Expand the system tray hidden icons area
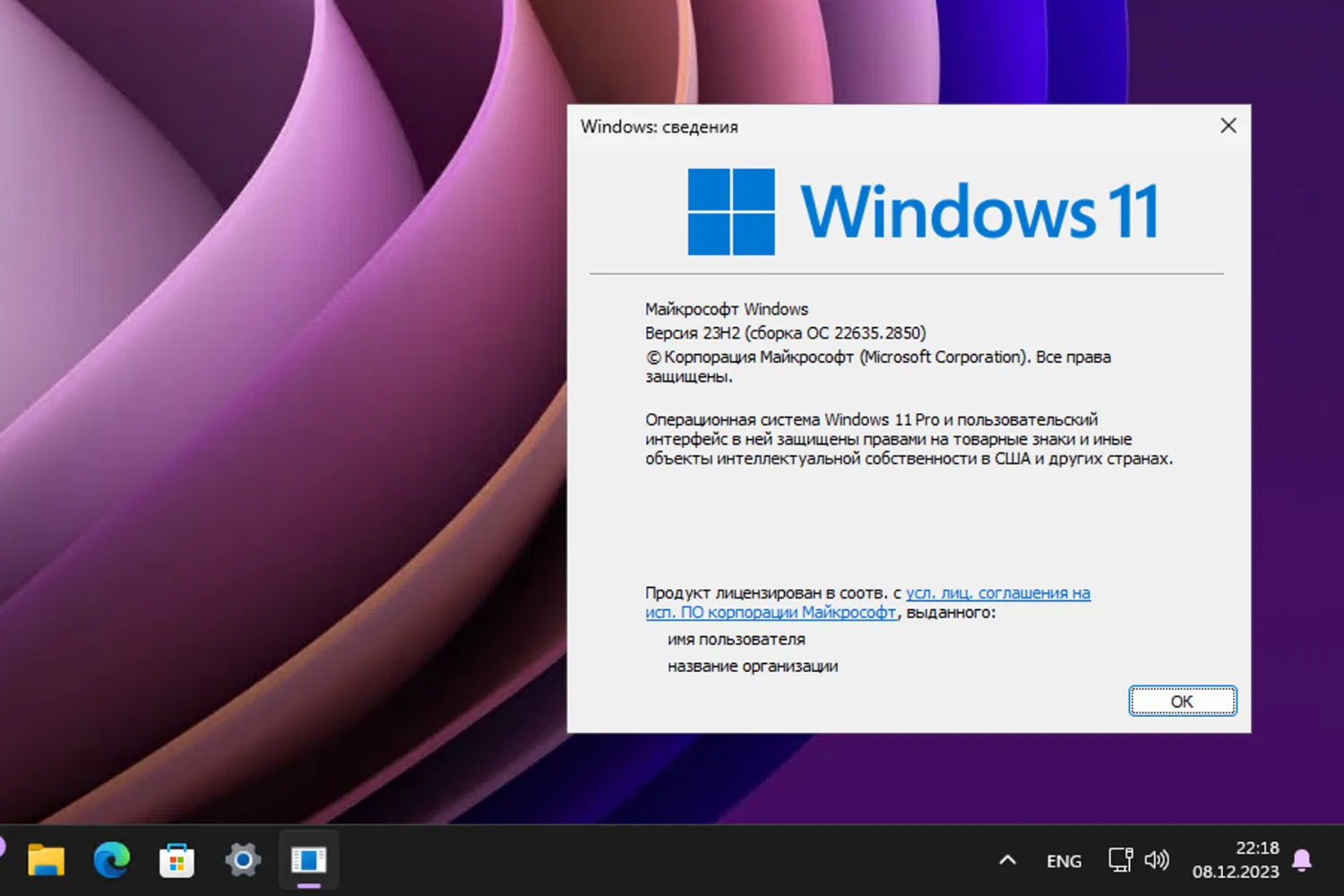 1007,859
